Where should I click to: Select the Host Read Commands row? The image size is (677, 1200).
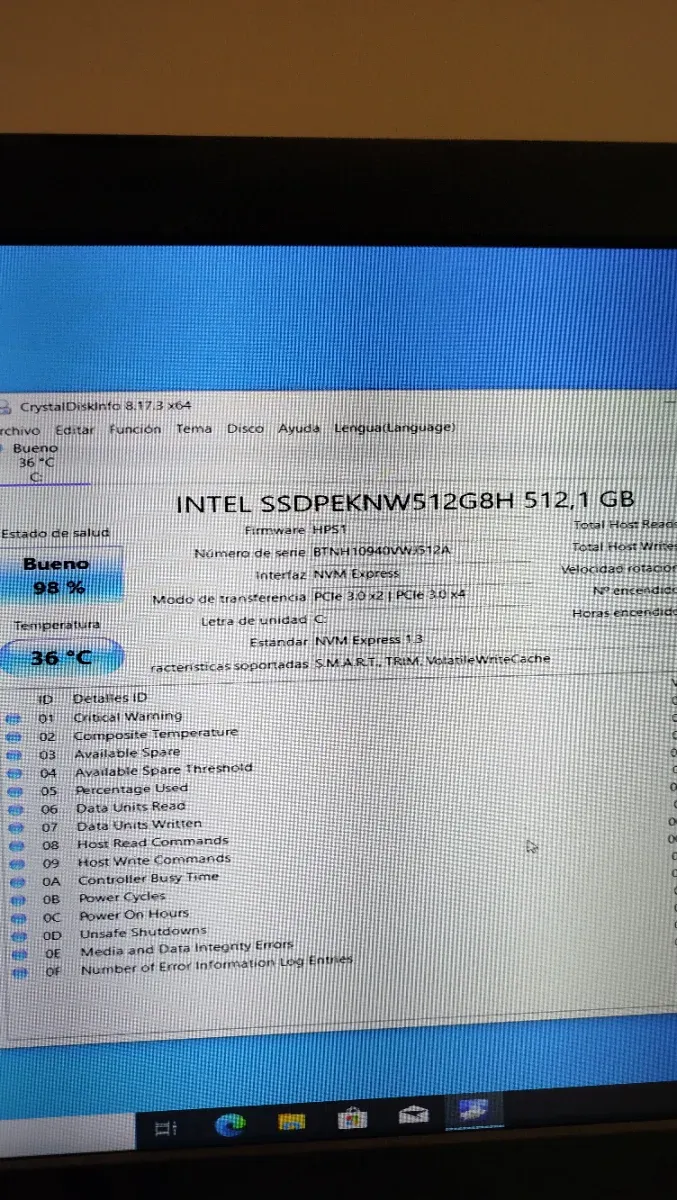[153, 842]
